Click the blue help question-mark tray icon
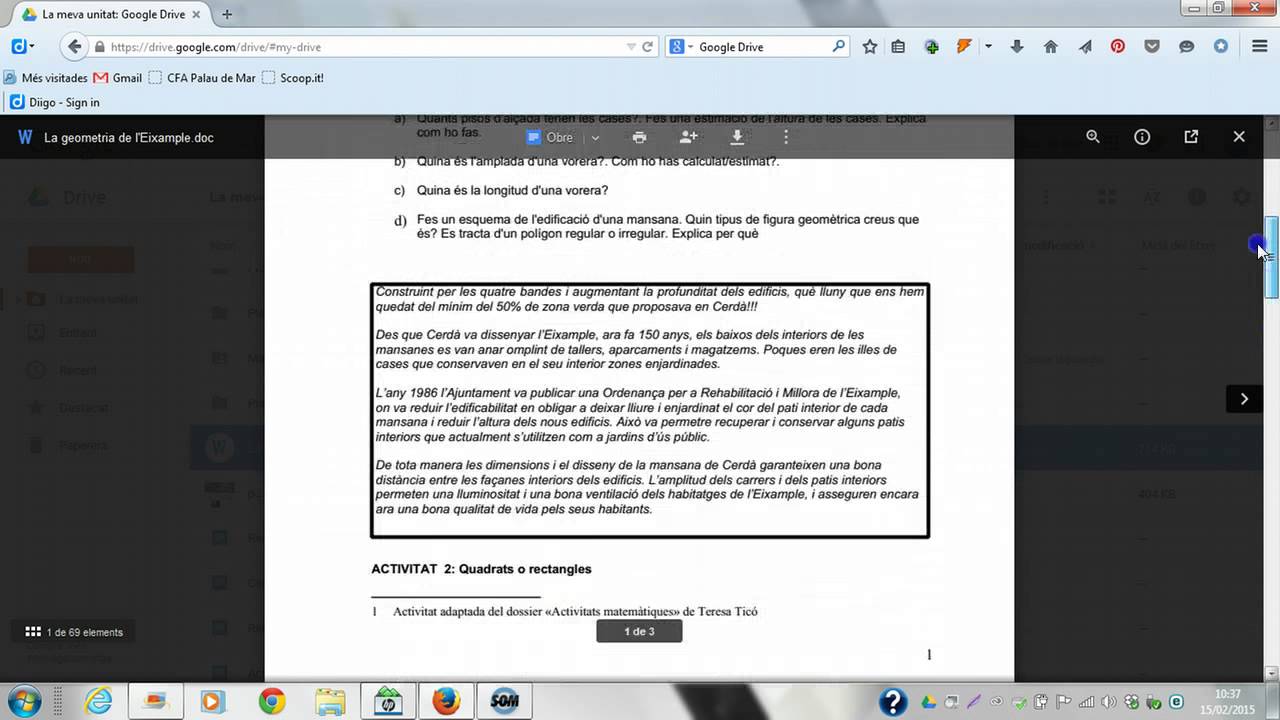The image size is (1280, 720). pyautogui.click(x=893, y=702)
